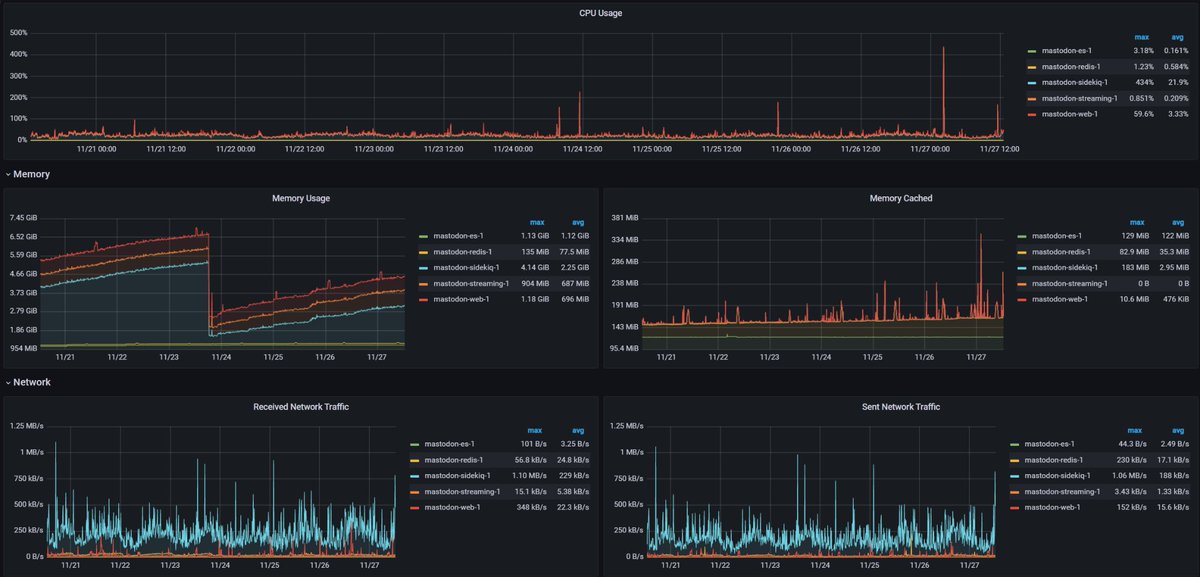Toggle mastodon-es-1 series in Sent Network Traffic legend
The height and width of the screenshot is (577, 1200).
1050,444
